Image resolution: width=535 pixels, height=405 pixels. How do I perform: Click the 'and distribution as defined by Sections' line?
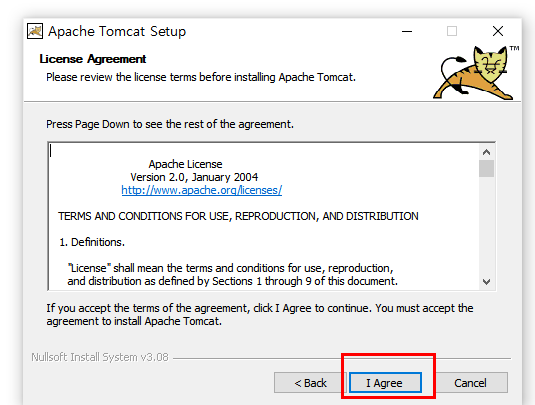point(232,281)
